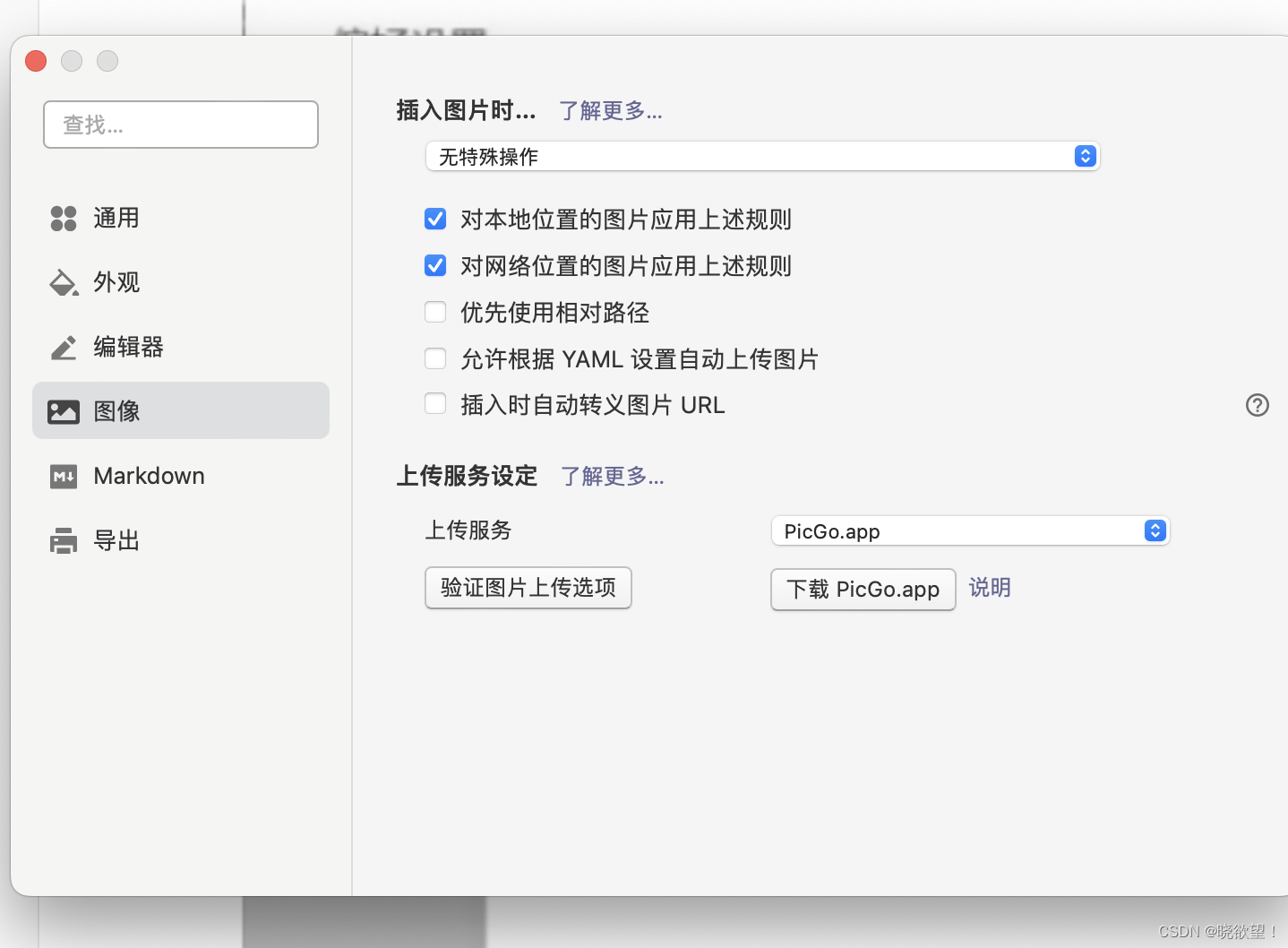
Task: Open the 说明 link
Action: [x=990, y=588]
